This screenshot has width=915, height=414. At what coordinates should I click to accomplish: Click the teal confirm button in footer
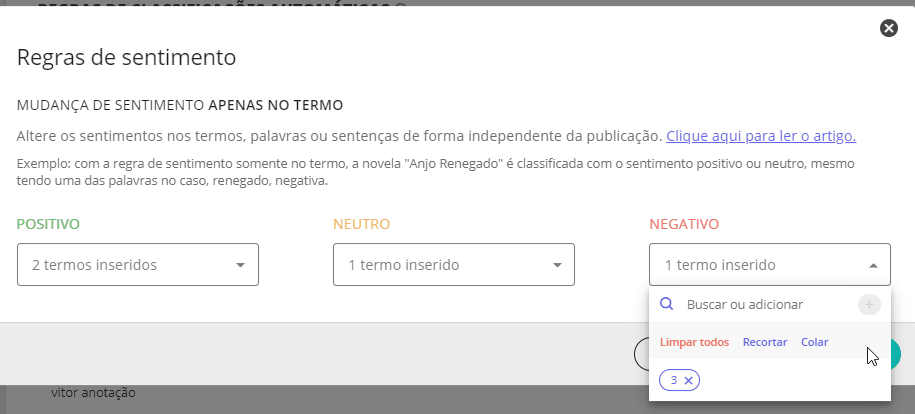(x=895, y=353)
